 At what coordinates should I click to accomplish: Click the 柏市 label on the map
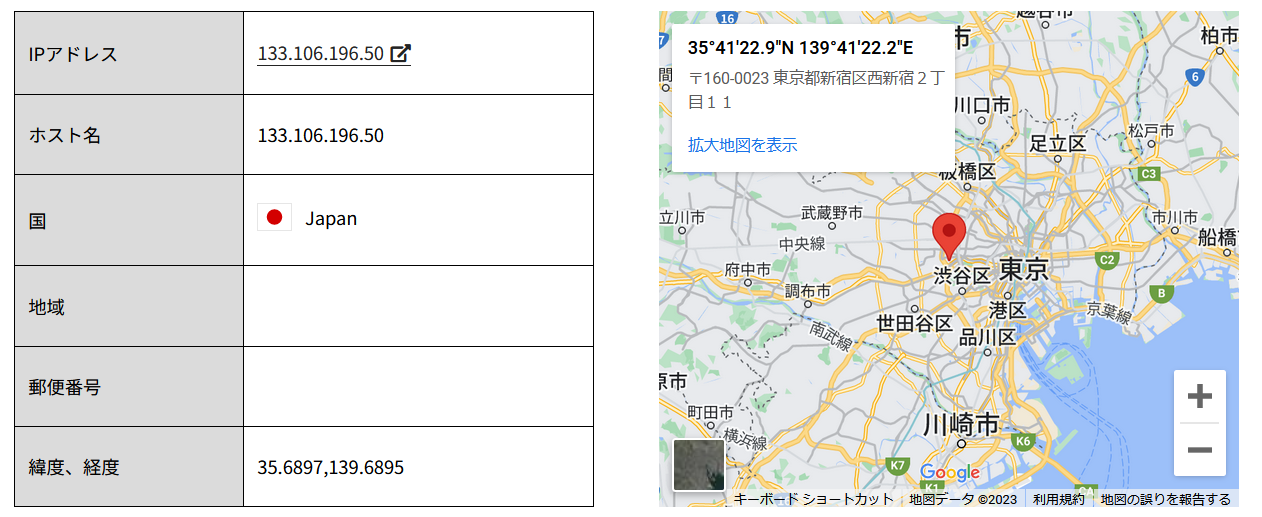pyautogui.click(x=1220, y=36)
